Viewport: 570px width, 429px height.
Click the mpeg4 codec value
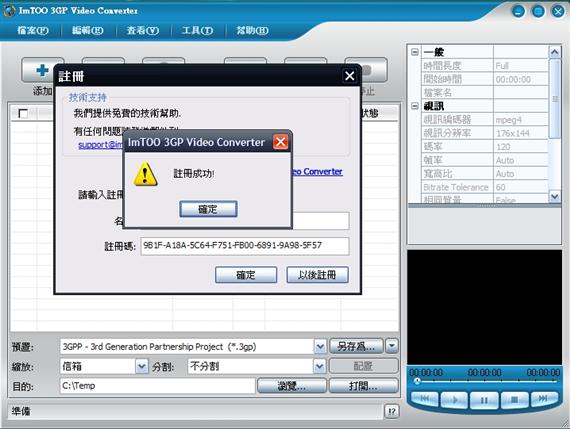(x=509, y=120)
